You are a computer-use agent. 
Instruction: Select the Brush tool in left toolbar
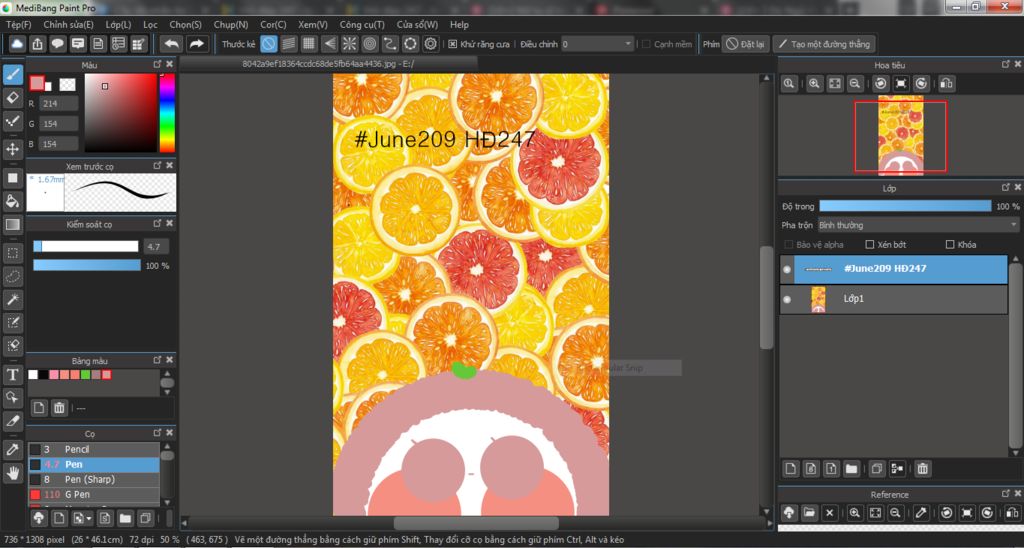click(x=12, y=75)
